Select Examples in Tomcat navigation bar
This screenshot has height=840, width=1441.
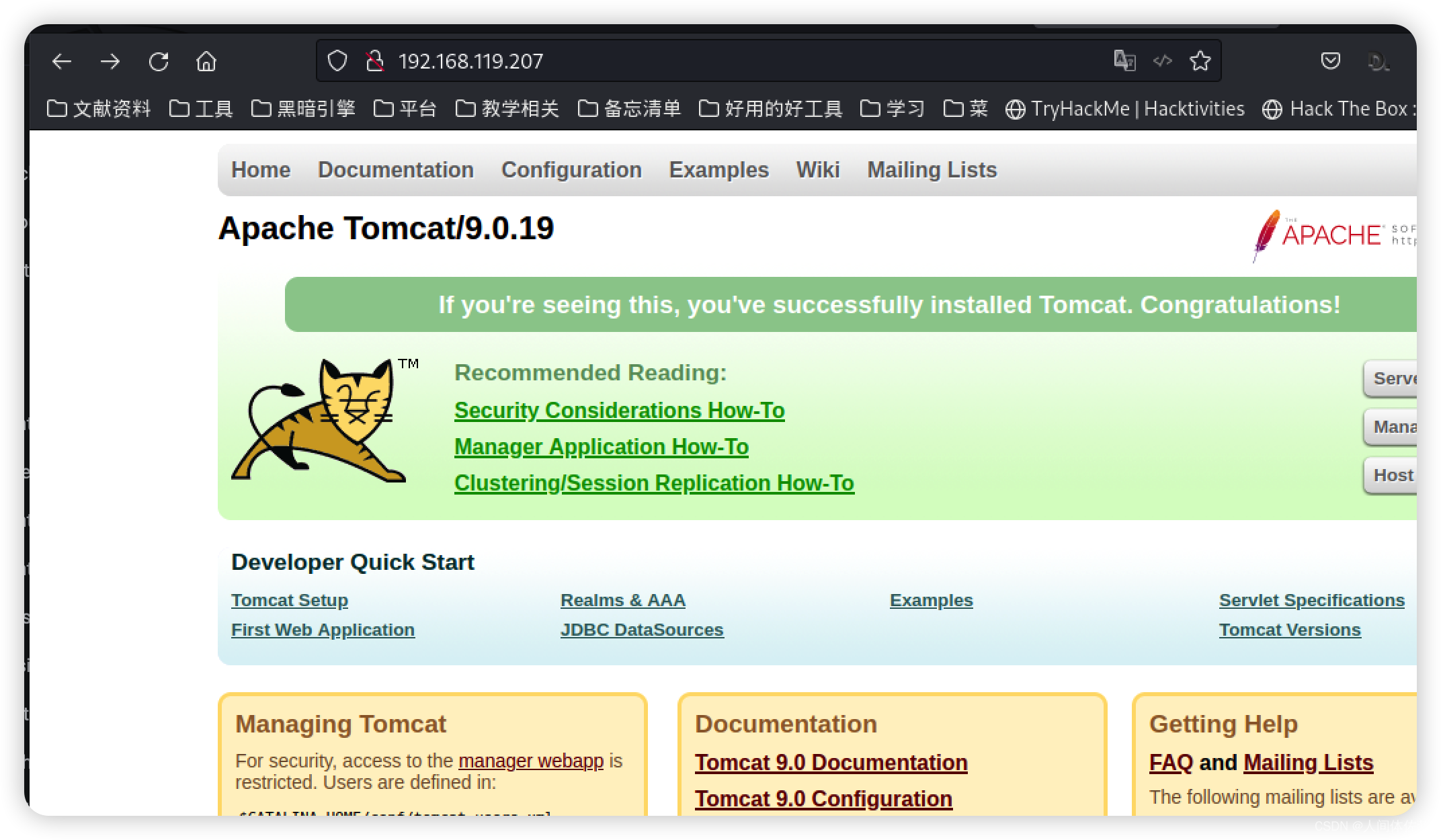pyautogui.click(x=718, y=170)
